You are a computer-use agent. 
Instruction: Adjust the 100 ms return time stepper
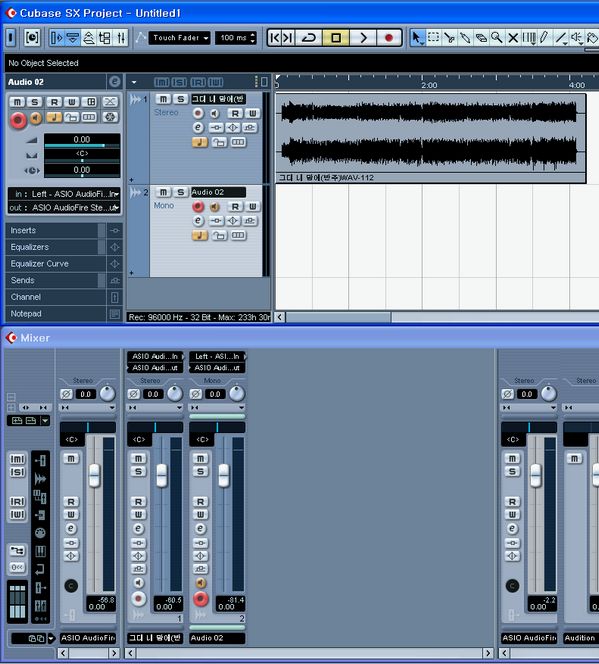(x=253, y=38)
